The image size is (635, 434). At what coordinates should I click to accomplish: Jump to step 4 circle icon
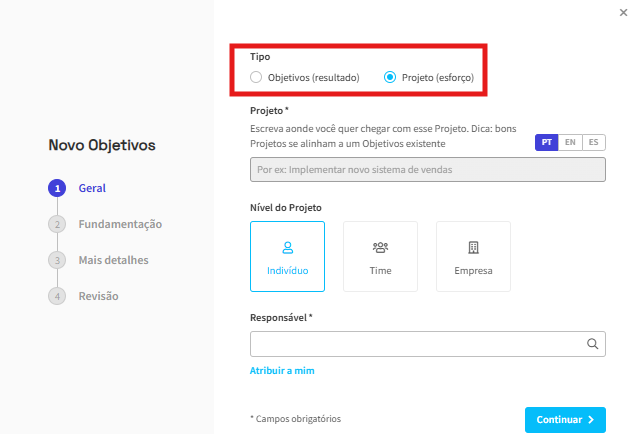point(57,296)
